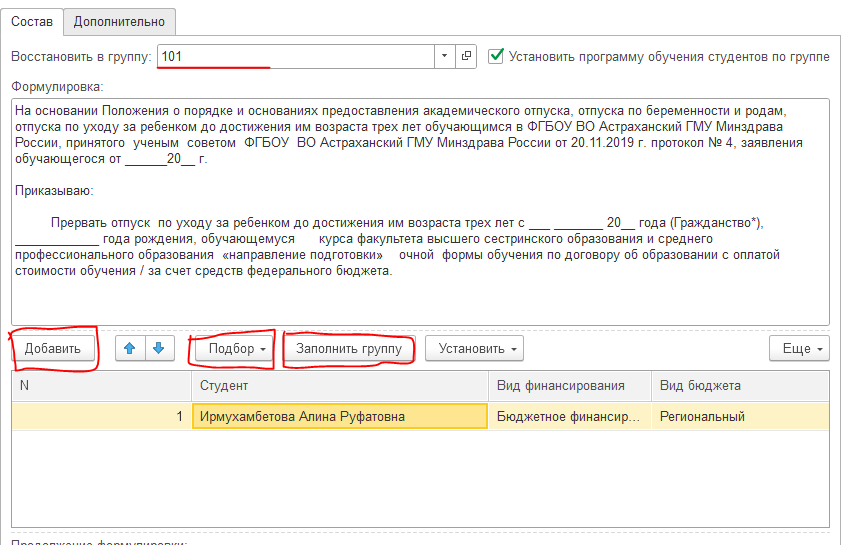Click the Региональный budget cell

(740, 417)
